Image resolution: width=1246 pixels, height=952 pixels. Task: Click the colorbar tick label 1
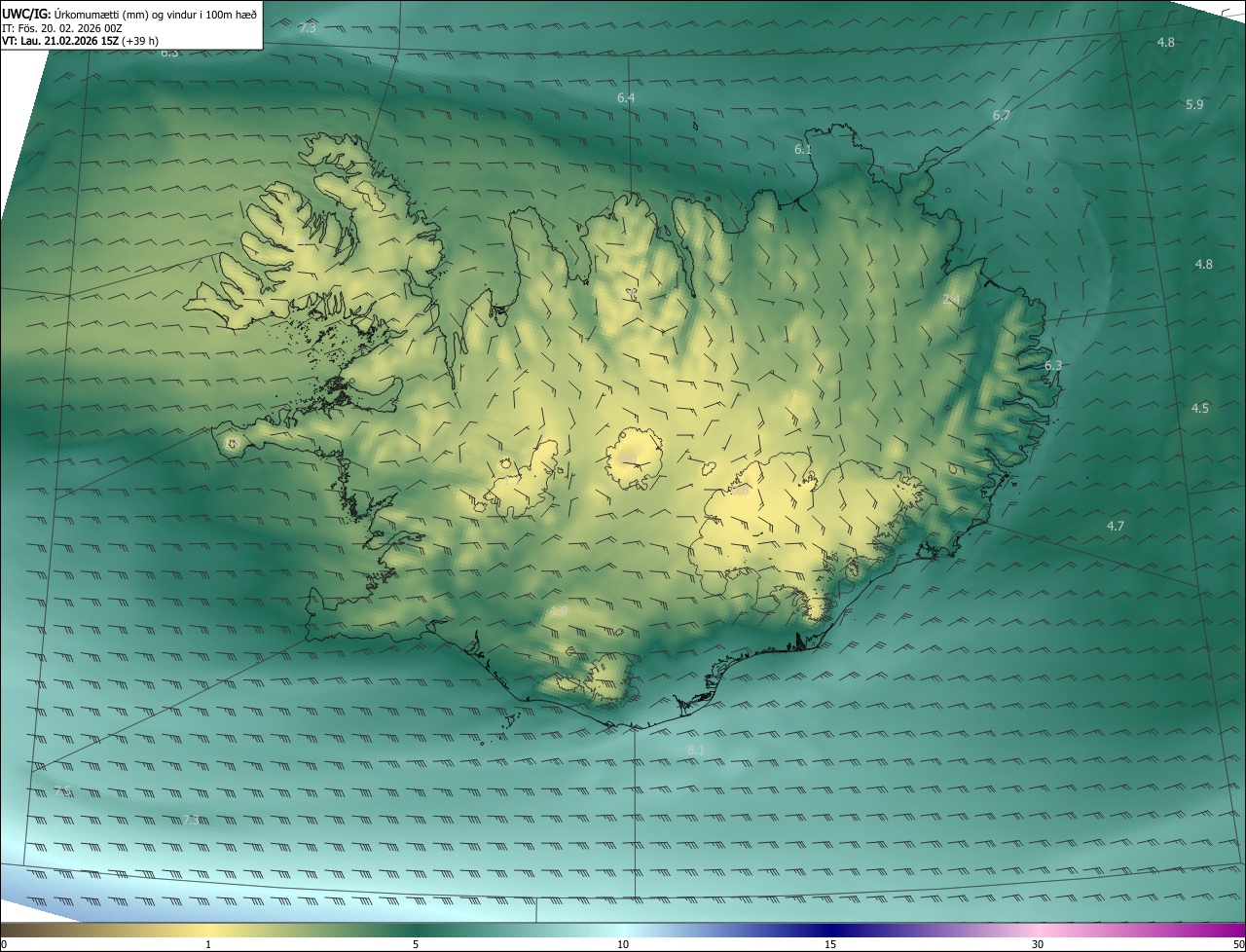[x=208, y=944]
